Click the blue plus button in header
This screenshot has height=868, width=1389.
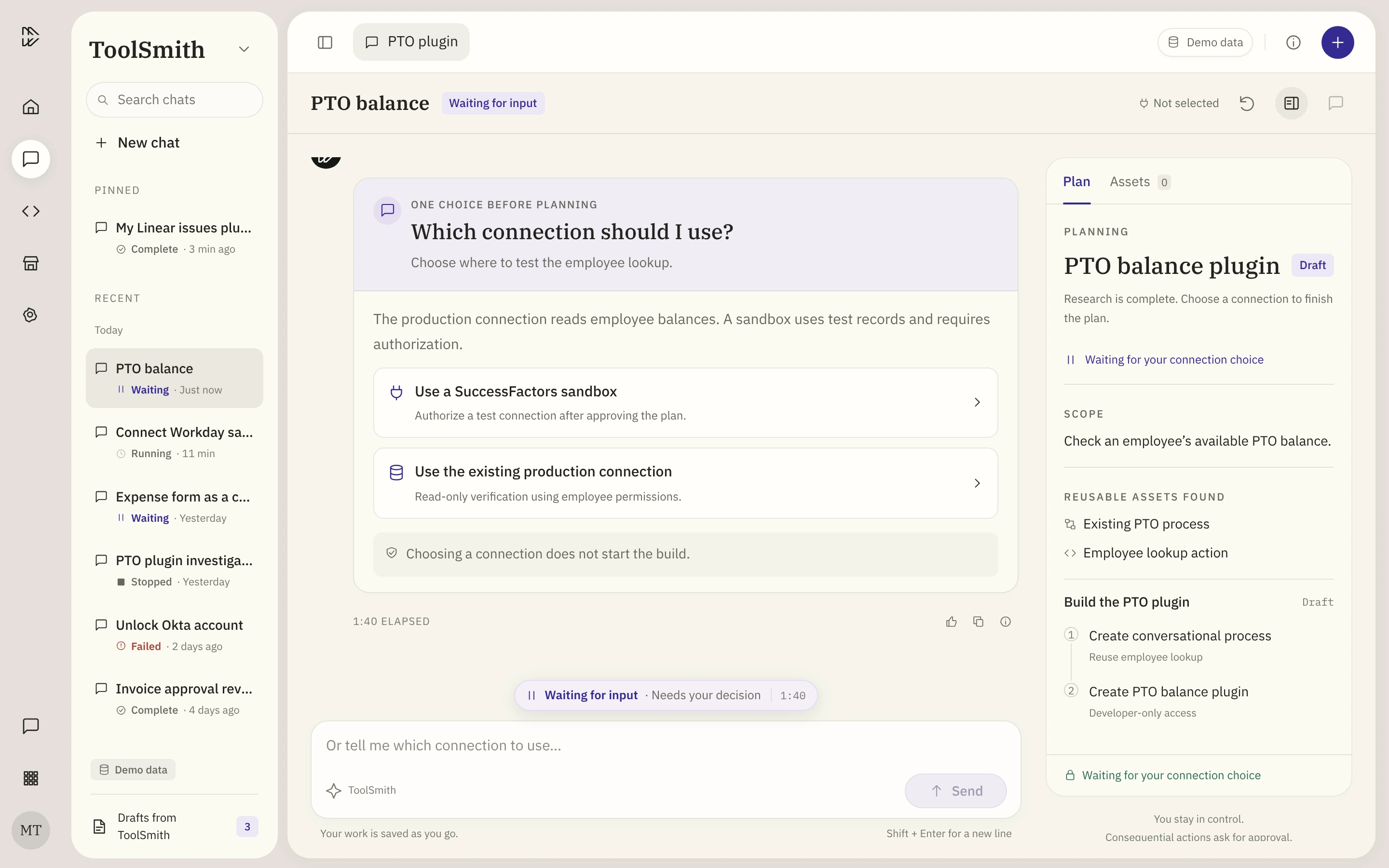coord(1337,42)
